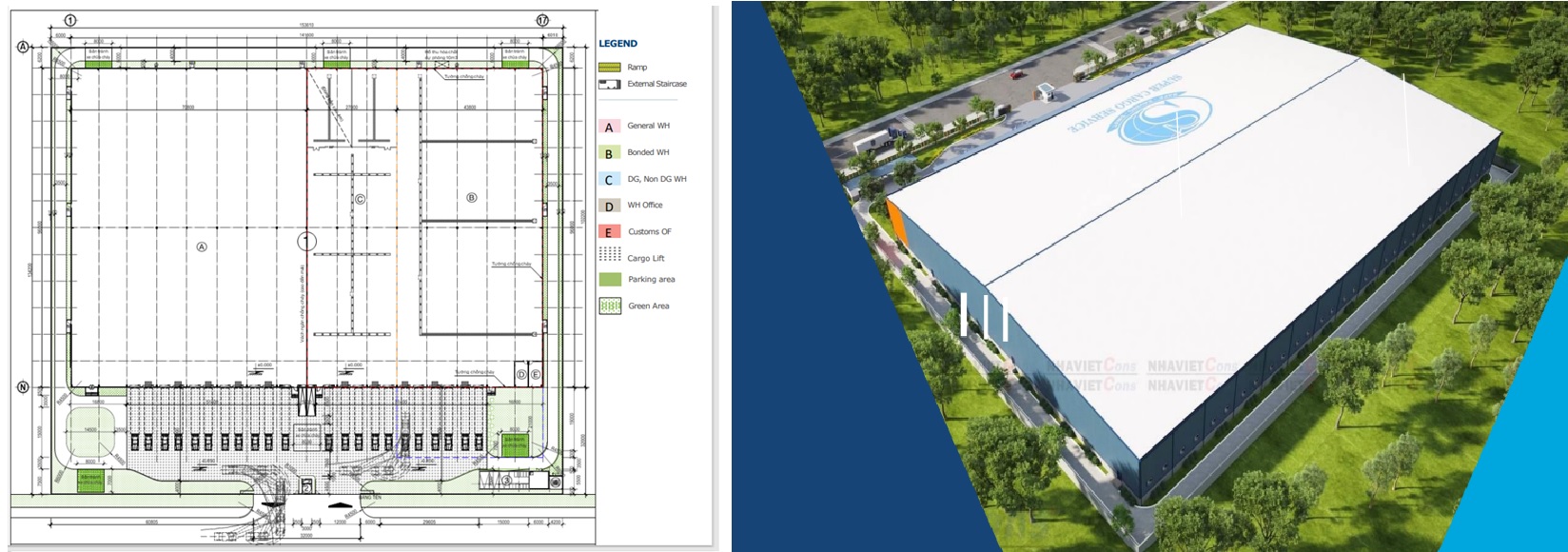Click the red Customs OF swatch labeled E

pos(609,231)
